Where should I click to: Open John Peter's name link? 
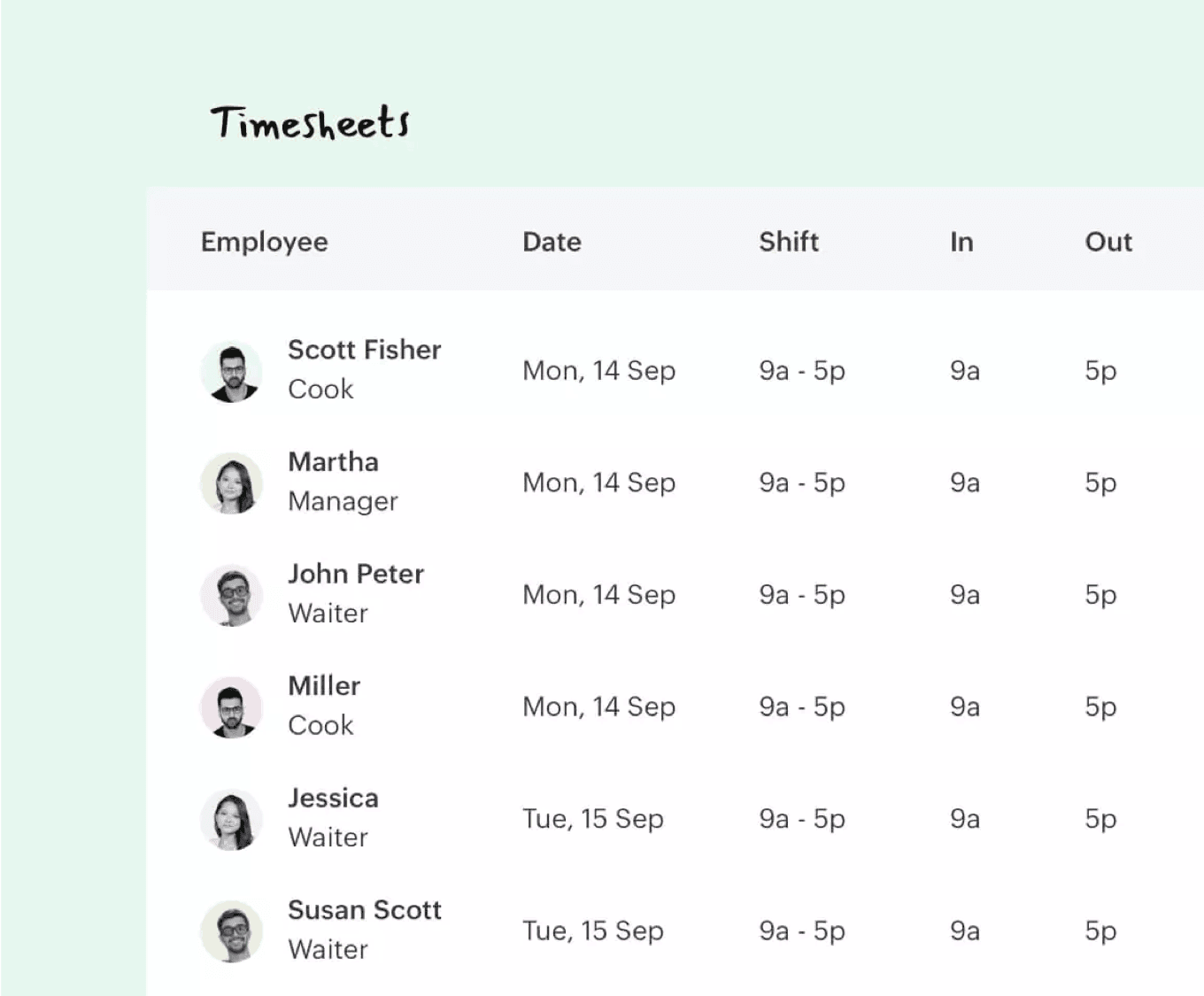point(356,574)
